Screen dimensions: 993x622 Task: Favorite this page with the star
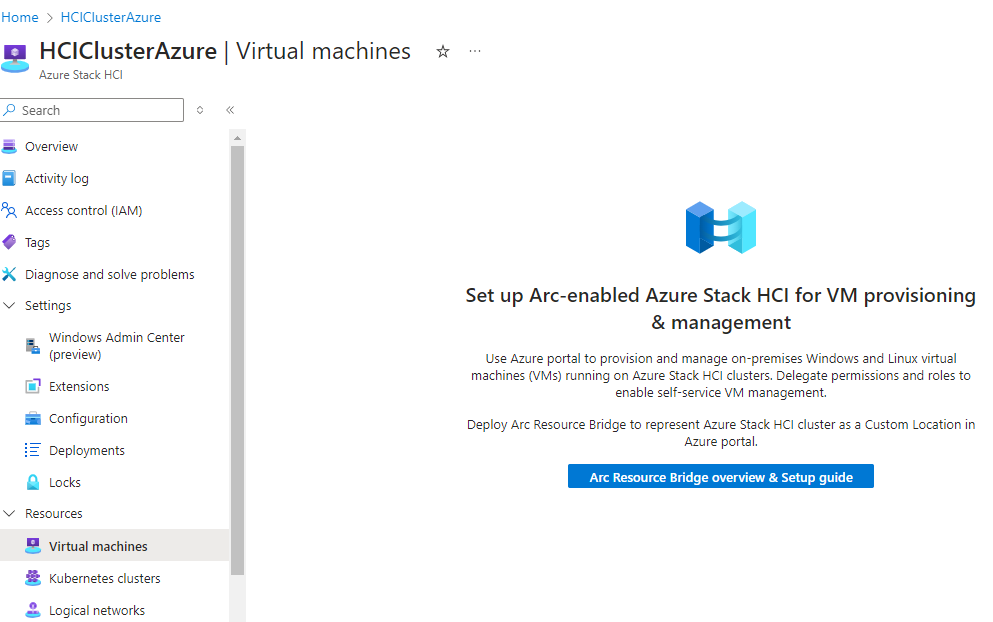click(x=442, y=51)
